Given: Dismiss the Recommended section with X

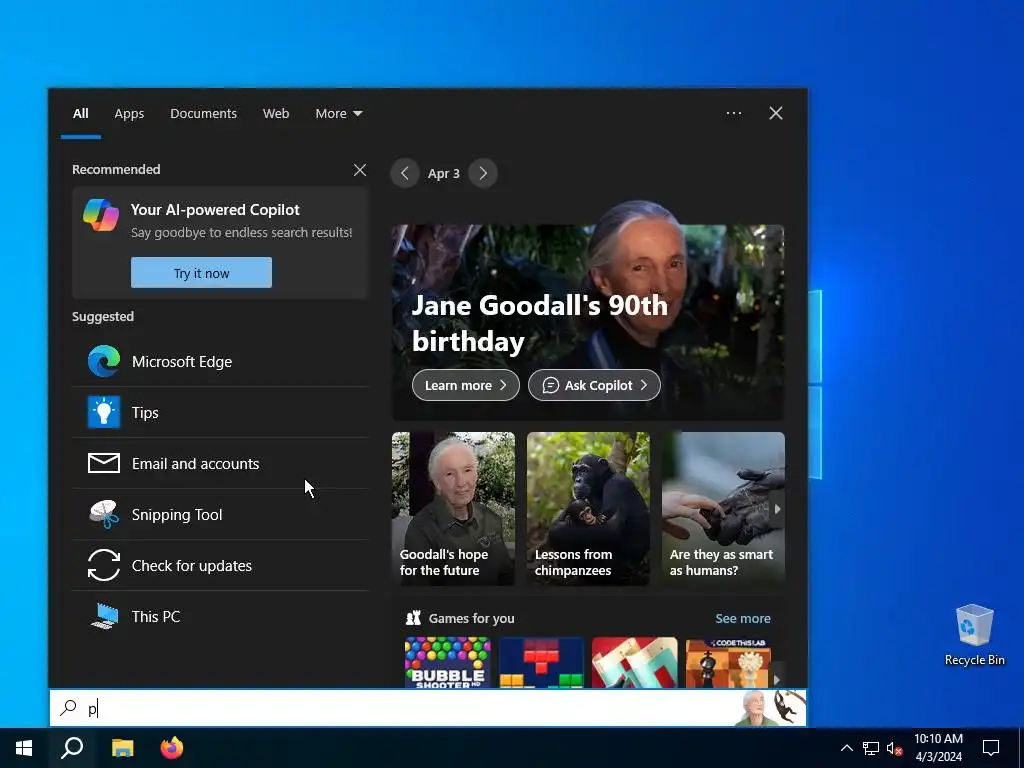Looking at the screenshot, I should 360,170.
